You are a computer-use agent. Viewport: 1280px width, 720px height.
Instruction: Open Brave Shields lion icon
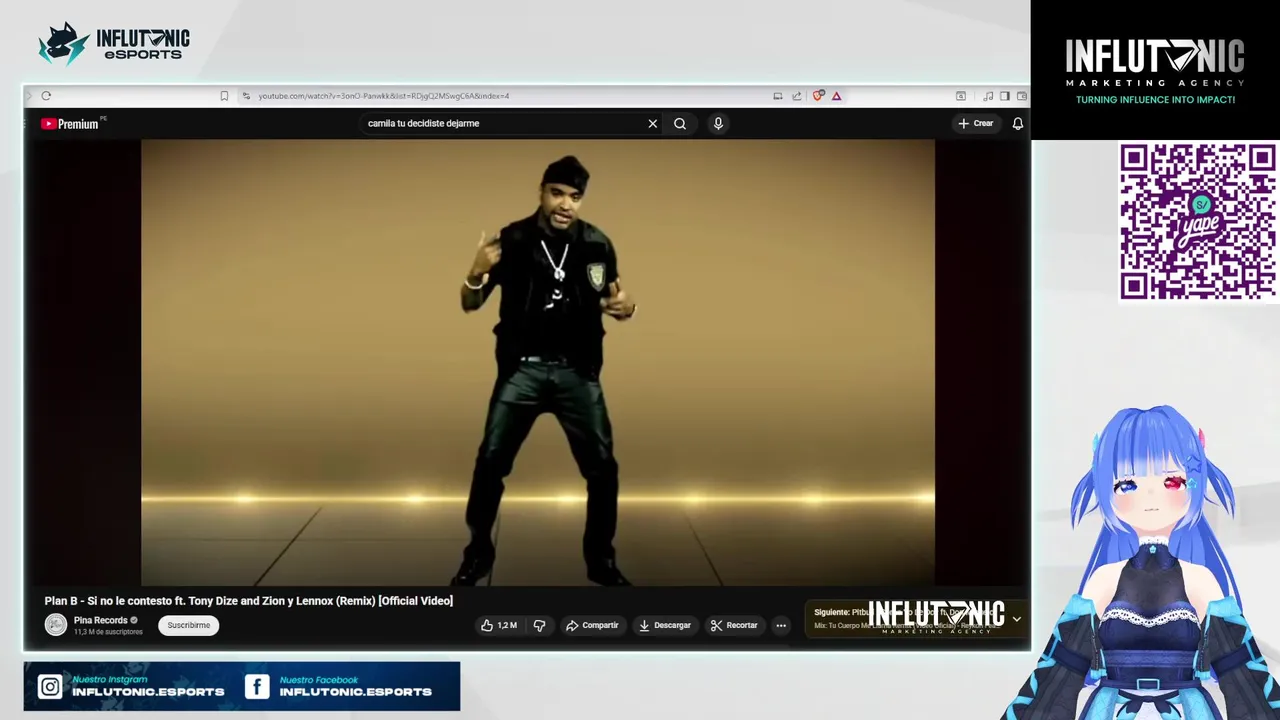pos(818,96)
